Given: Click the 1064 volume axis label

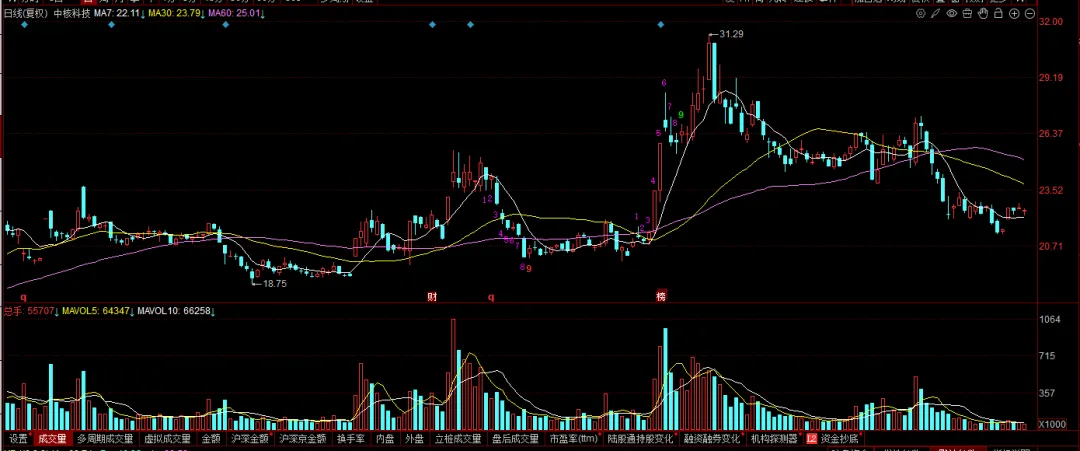Looking at the screenshot, I should [x=1049, y=319].
